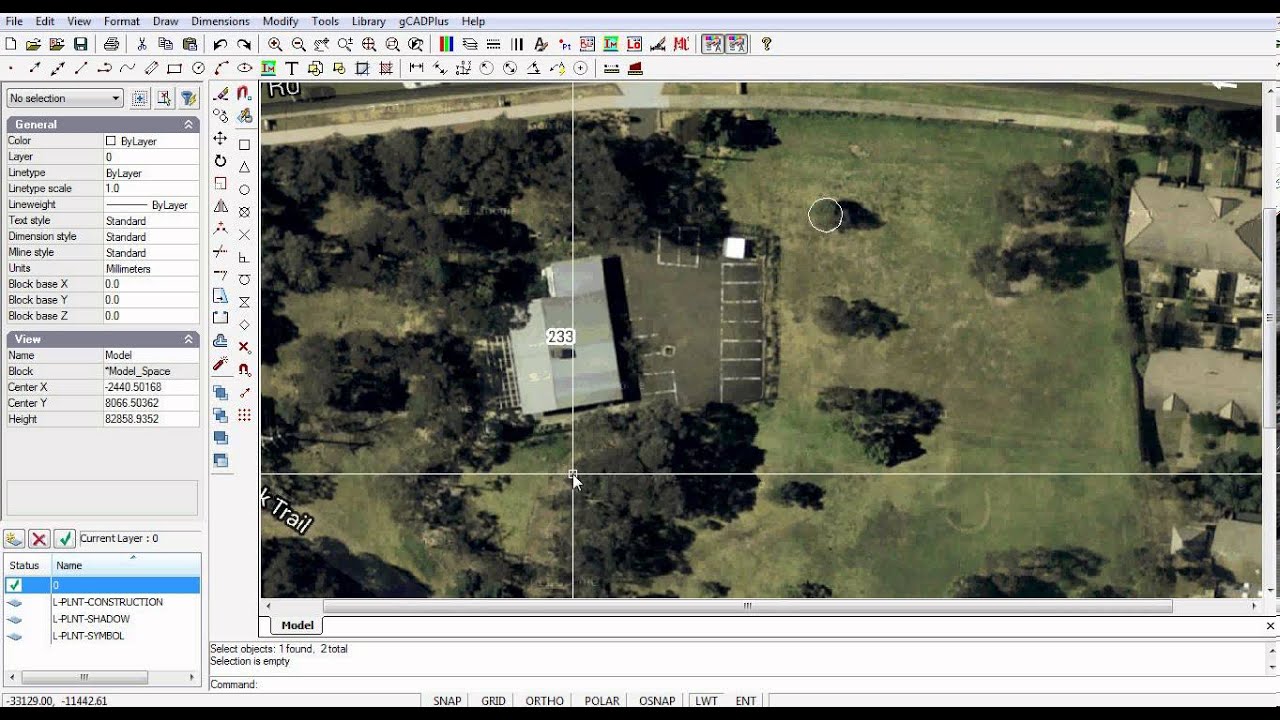1280x720 pixels.
Task: Select the Erase tool in modify toolbar
Action: pyautogui.click(x=221, y=93)
